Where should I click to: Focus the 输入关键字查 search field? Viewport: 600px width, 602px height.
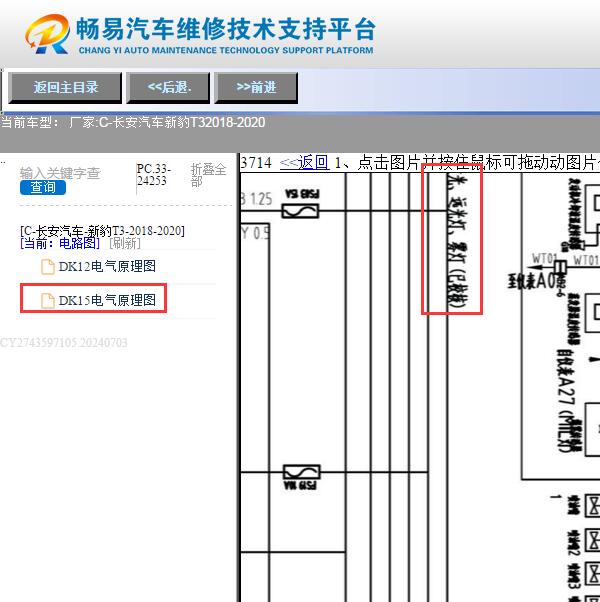(x=60, y=173)
